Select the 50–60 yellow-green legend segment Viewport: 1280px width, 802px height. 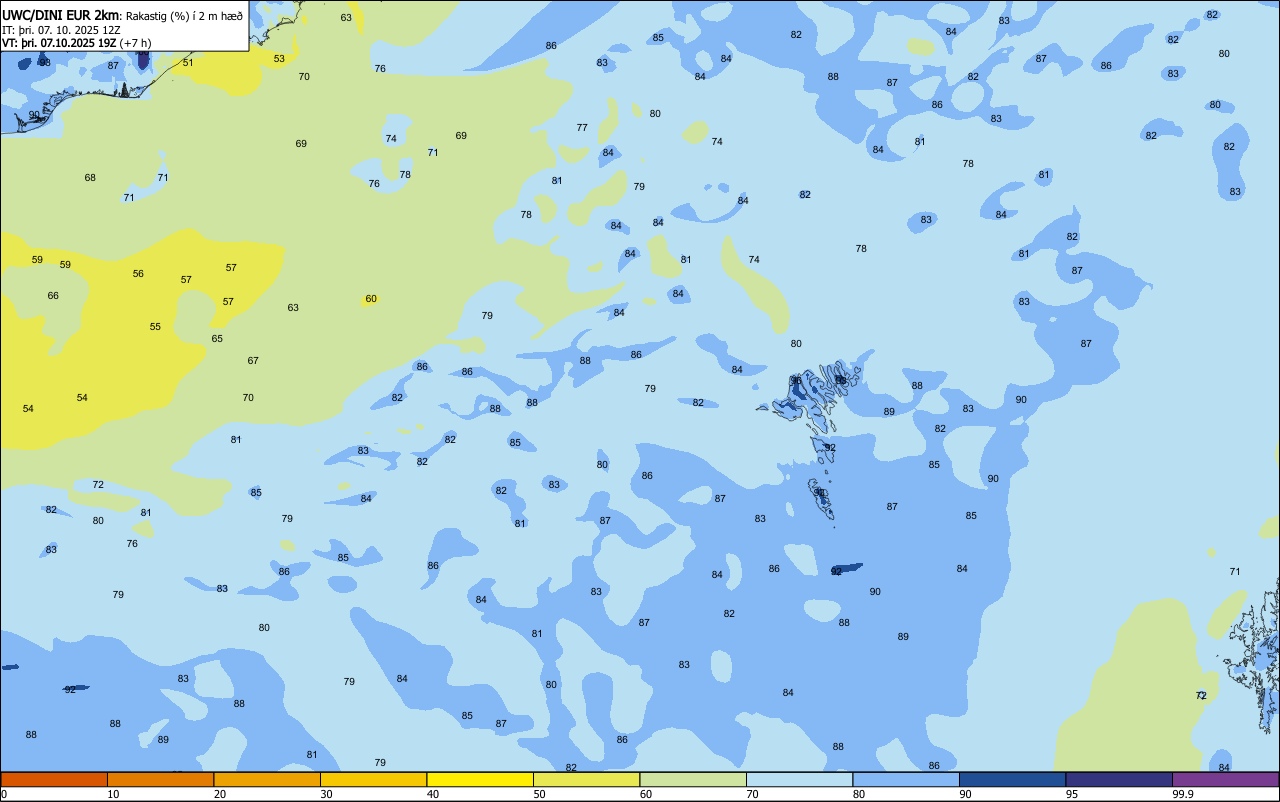click(x=586, y=779)
